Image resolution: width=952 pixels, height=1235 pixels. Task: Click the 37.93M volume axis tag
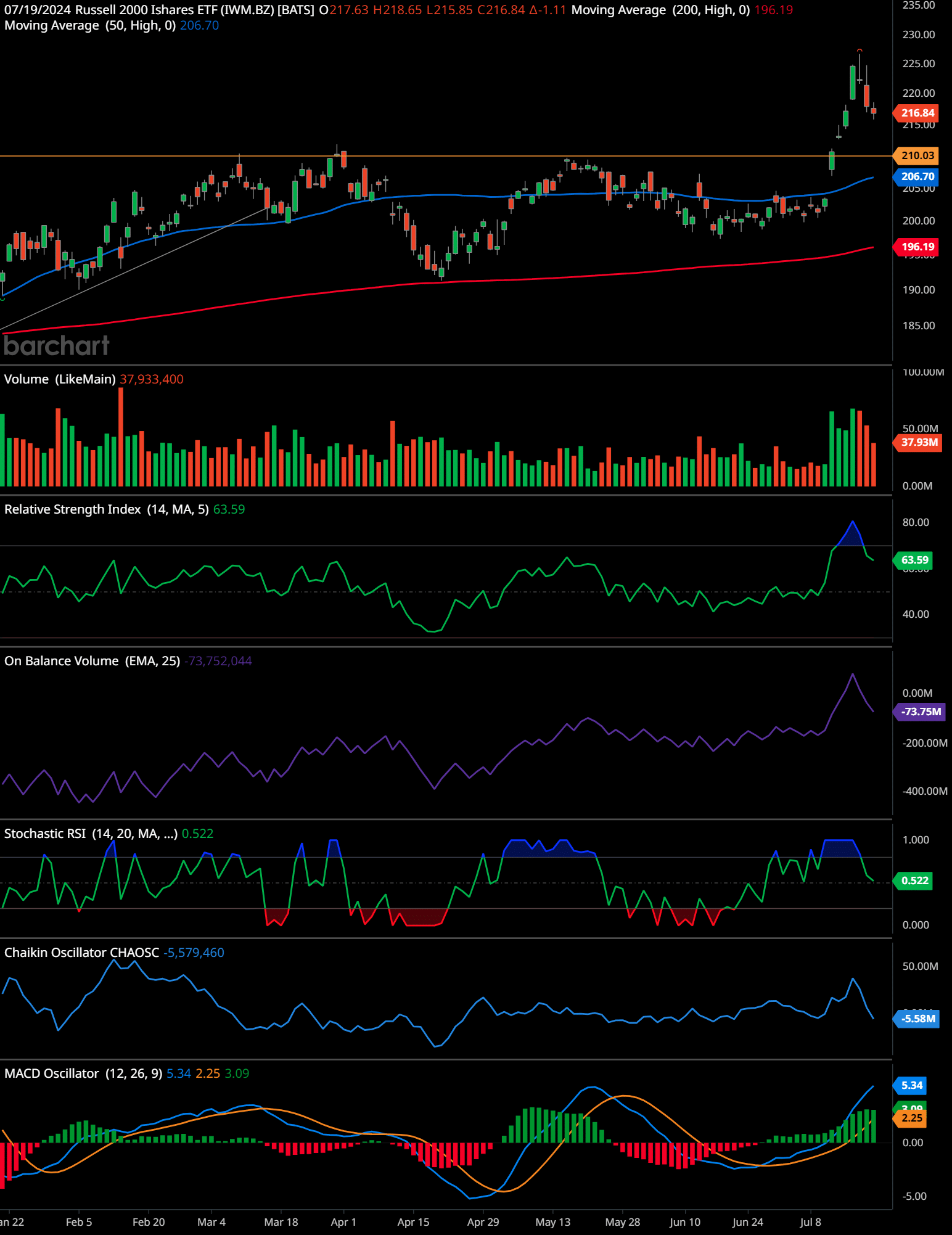point(918,442)
